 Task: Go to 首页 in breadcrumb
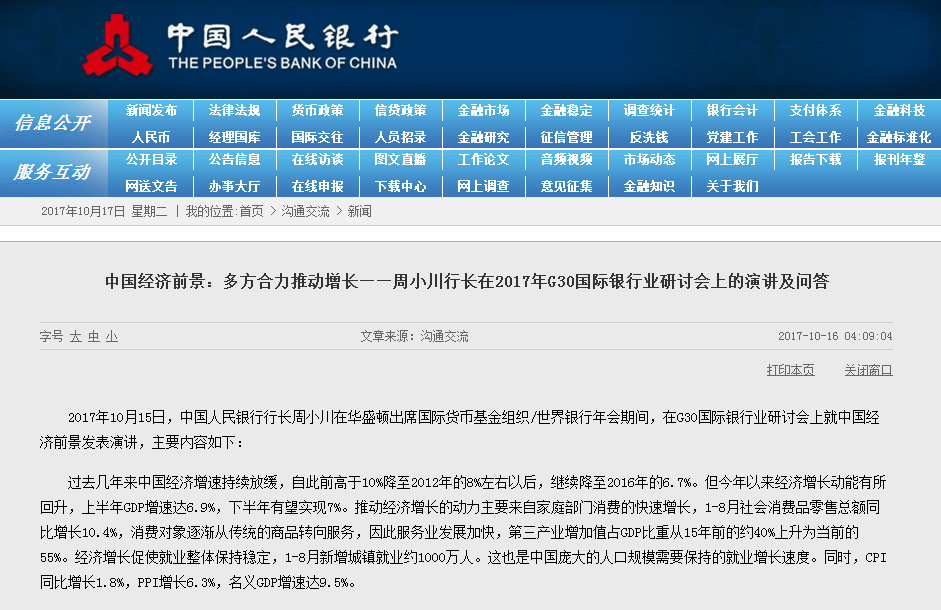[x=251, y=211]
